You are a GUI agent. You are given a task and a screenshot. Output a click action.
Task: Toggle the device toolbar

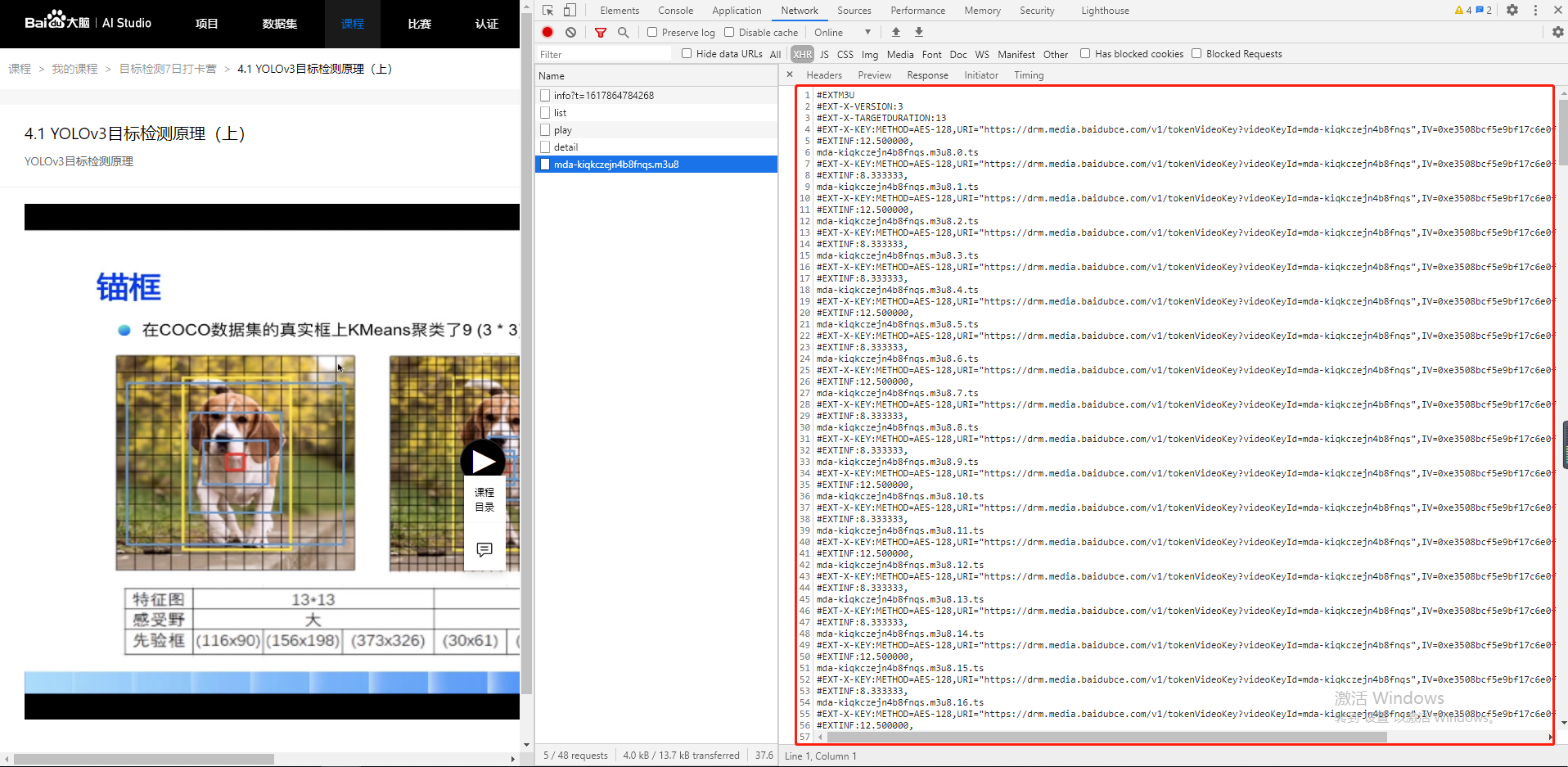pos(570,11)
